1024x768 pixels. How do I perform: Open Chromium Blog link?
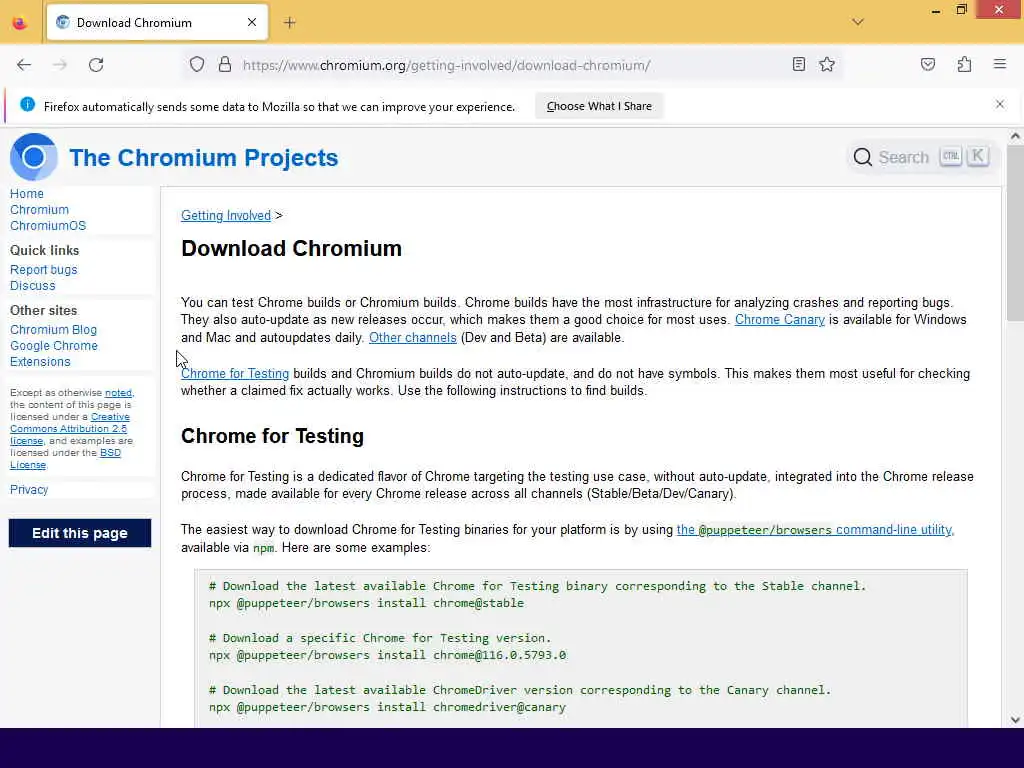[53, 330]
